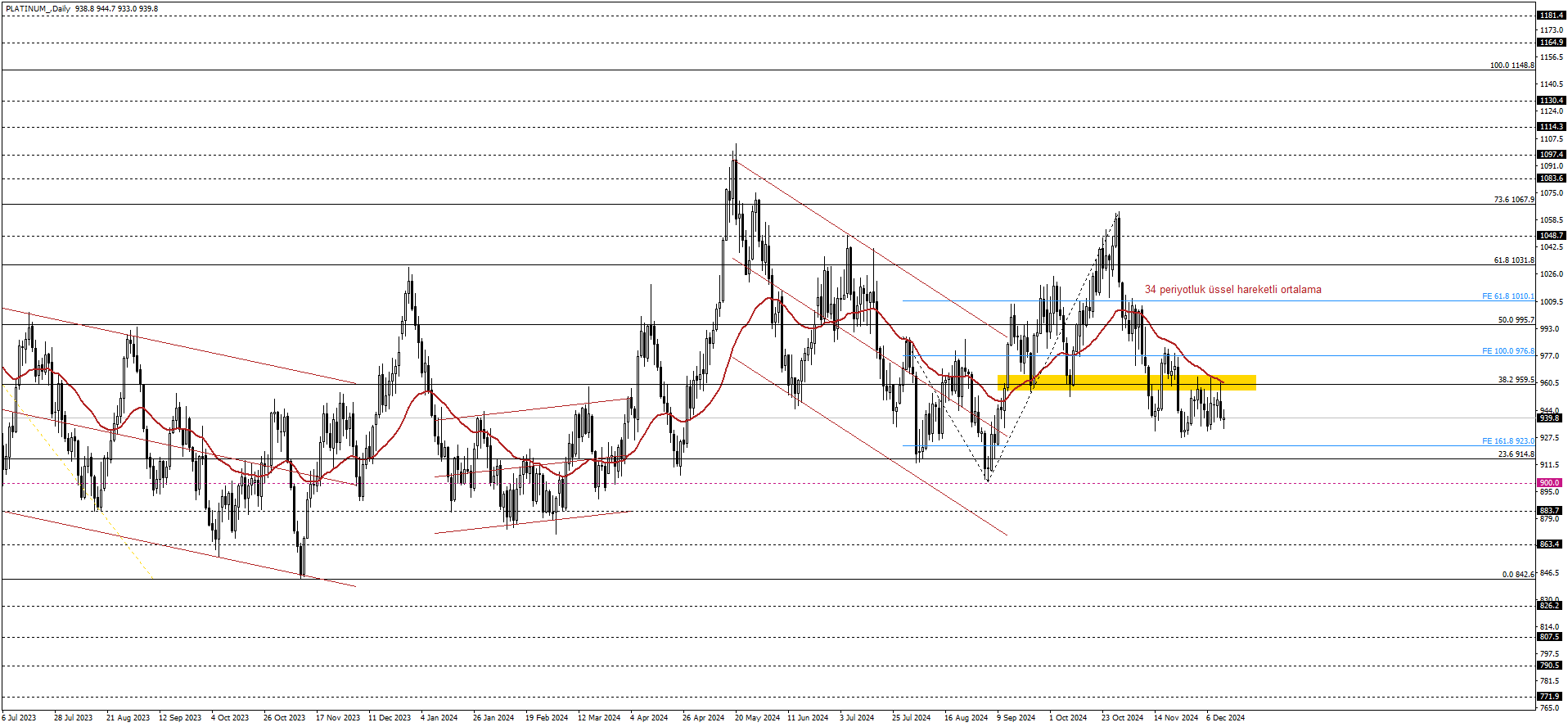Click the 1181.4 price tag on axis
Image resolution: width=1568 pixels, height=727 pixels.
(x=1551, y=16)
